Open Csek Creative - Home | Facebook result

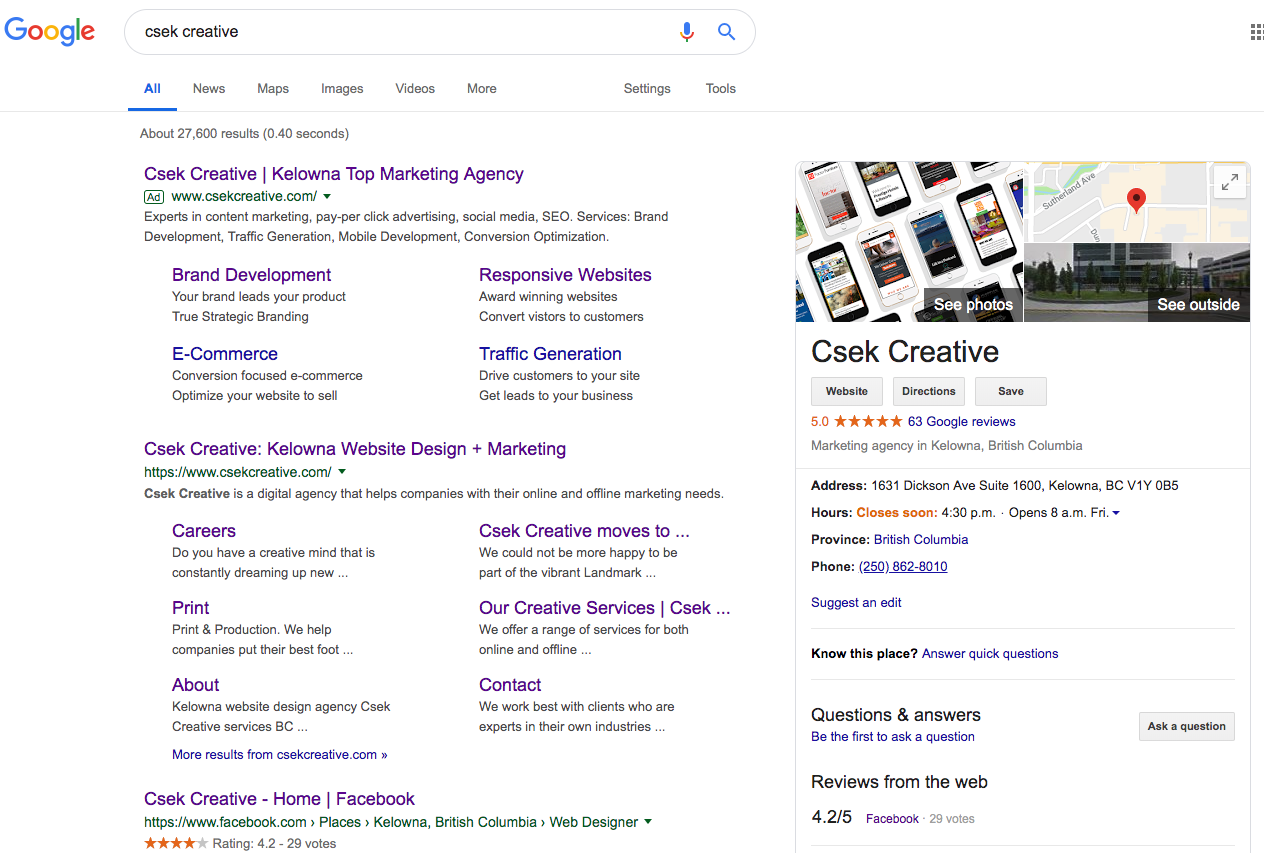(279, 799)
